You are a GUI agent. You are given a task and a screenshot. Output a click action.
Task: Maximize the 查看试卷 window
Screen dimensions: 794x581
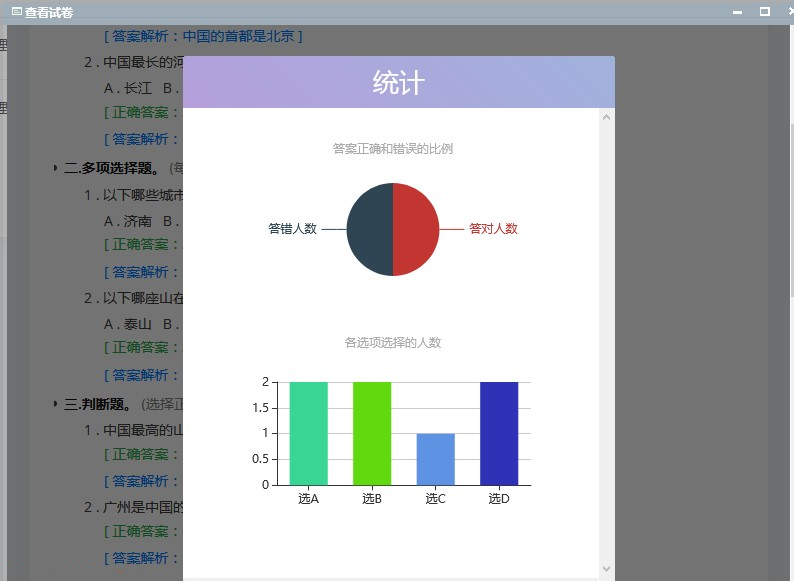click(765, 11)
